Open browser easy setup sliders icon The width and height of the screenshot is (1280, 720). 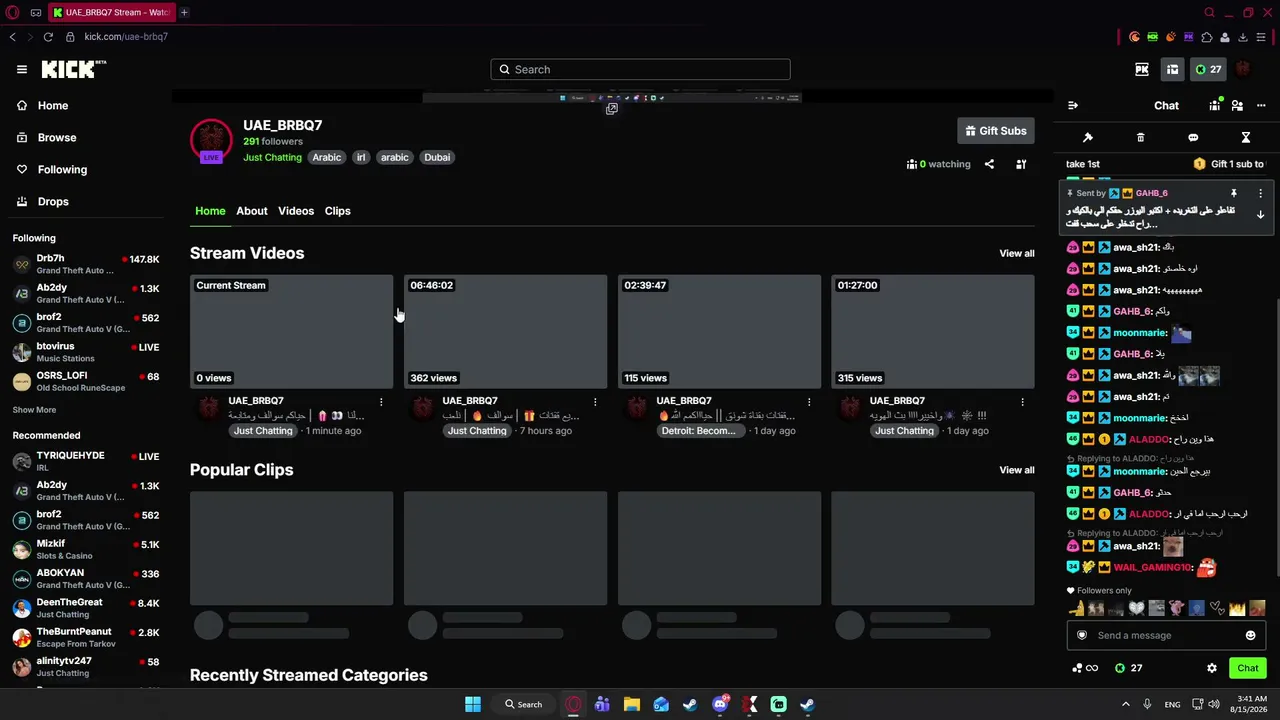click(x=1261, y=37)
